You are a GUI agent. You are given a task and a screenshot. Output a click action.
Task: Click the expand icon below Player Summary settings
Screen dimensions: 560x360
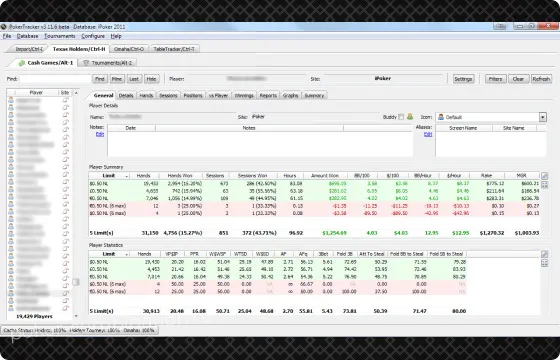(544, 185)
